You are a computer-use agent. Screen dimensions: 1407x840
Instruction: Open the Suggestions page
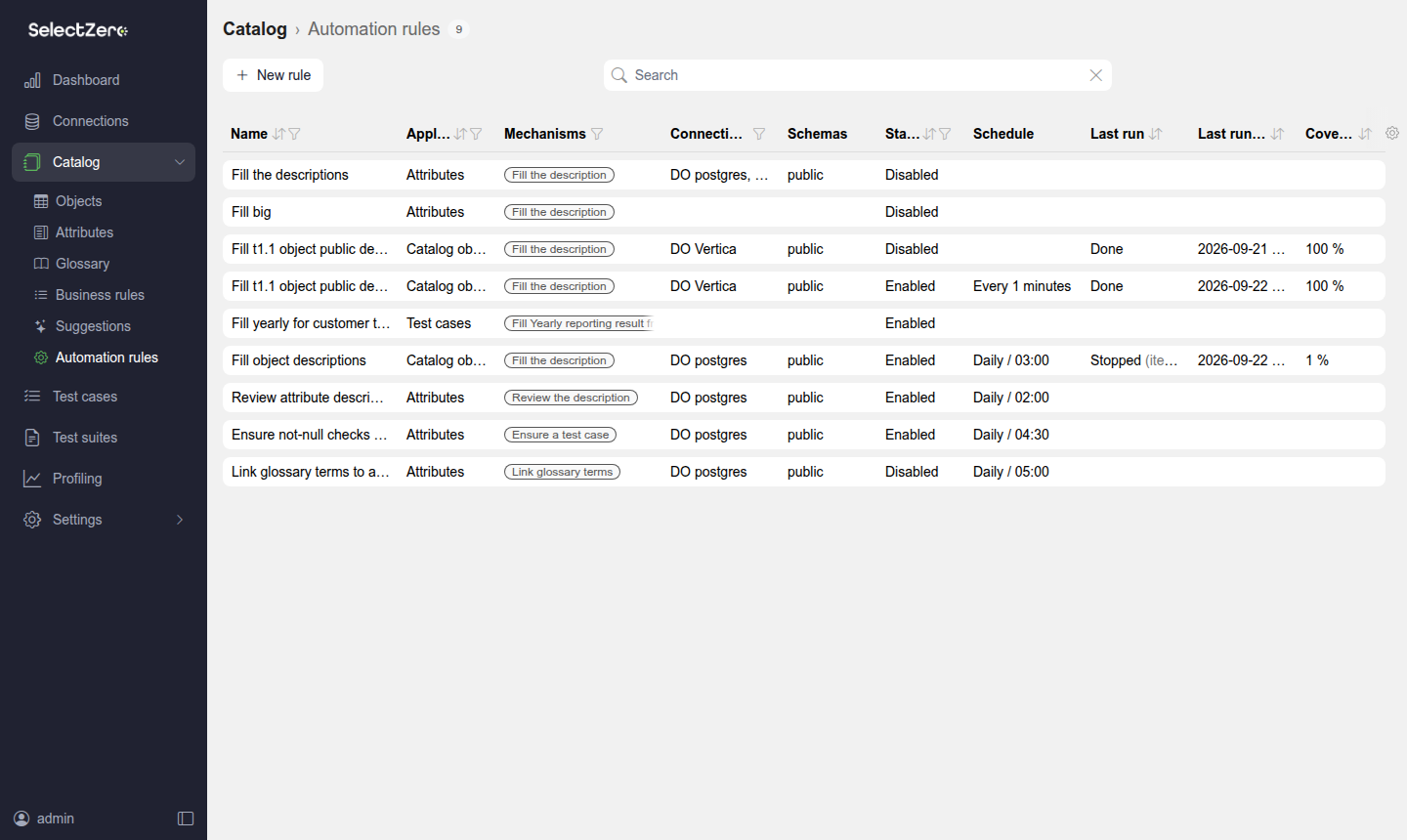point(93,326)
